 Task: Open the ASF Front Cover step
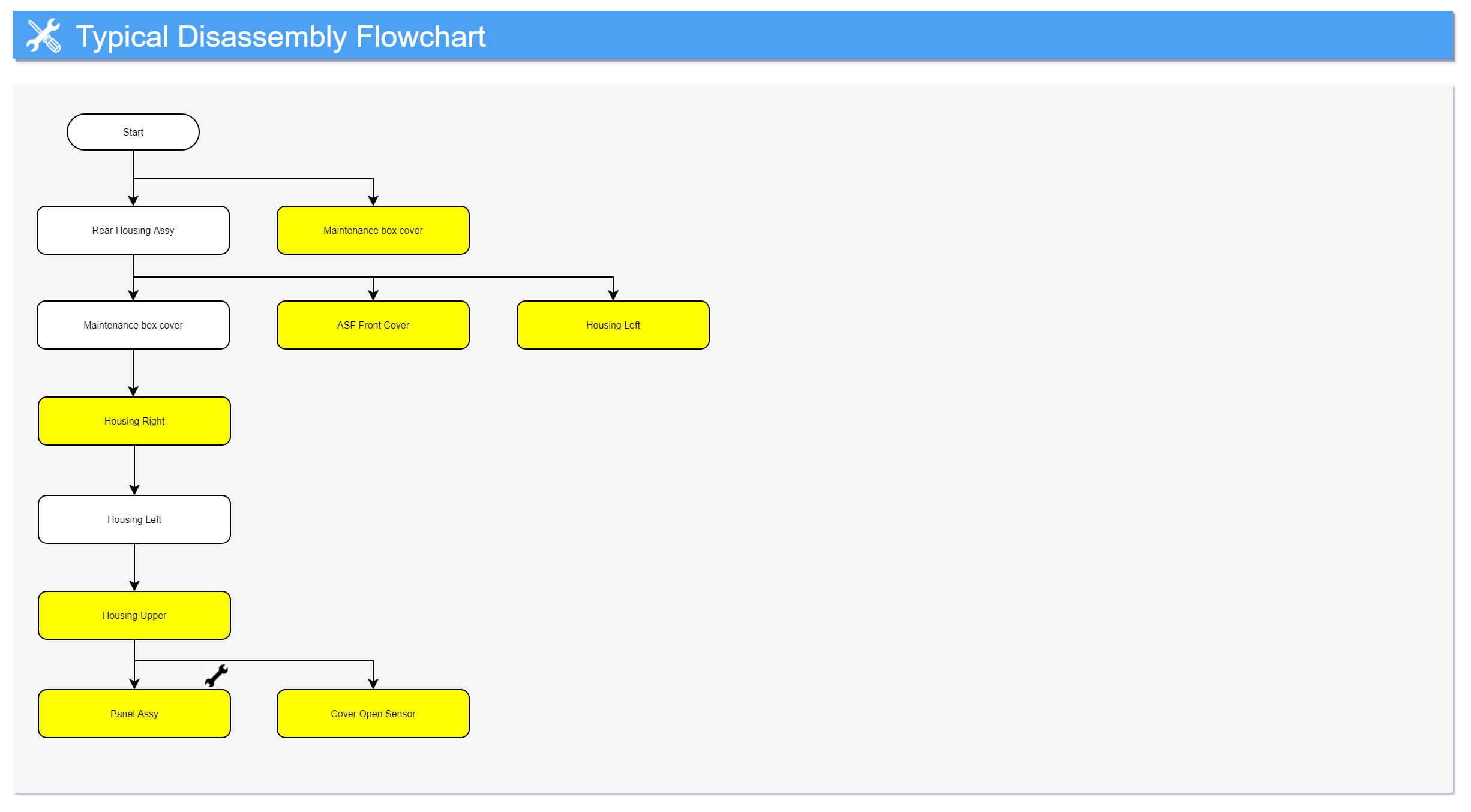[x=373, y=325]
